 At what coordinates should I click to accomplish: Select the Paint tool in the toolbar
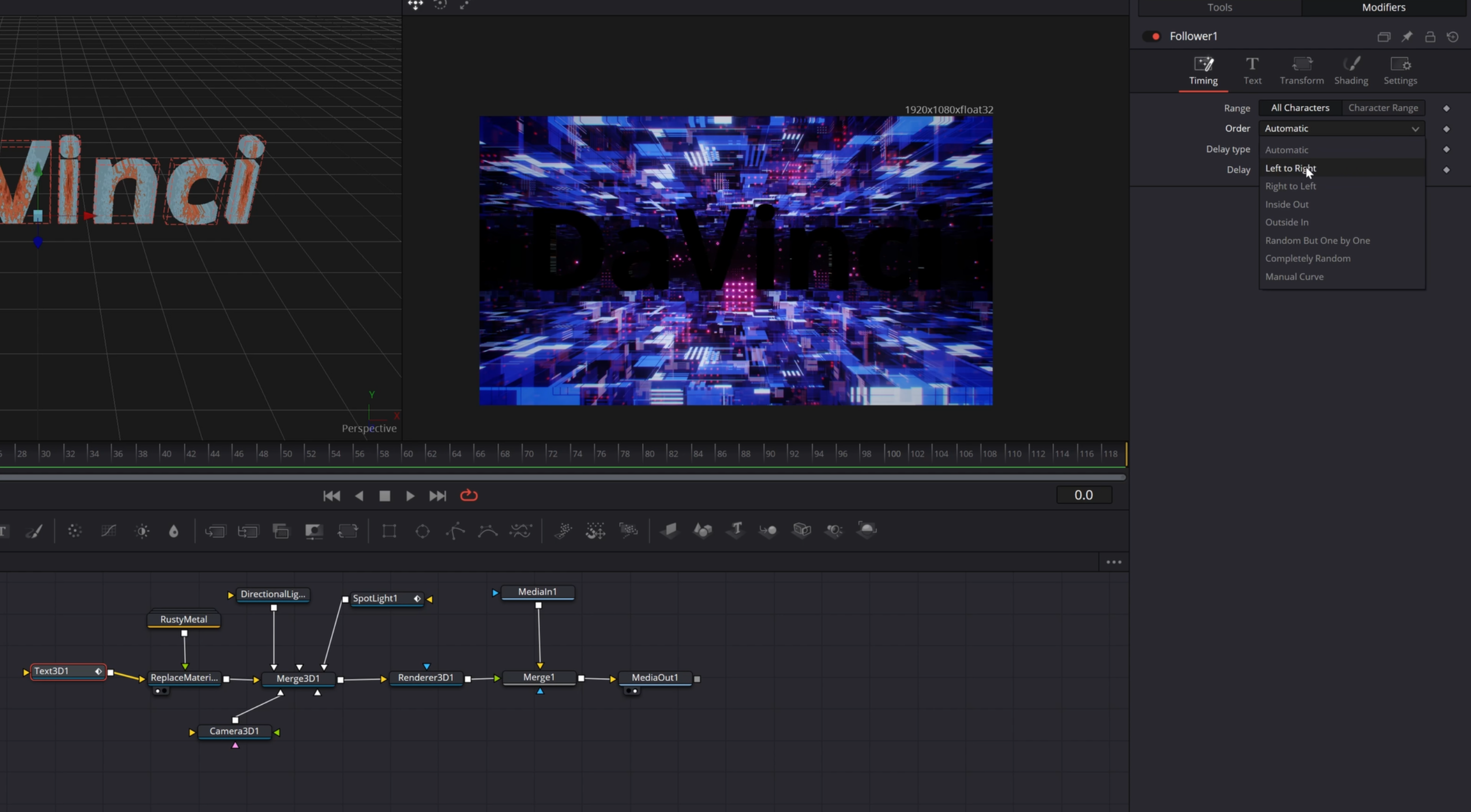pyautogui.click(x=35, y=531)
